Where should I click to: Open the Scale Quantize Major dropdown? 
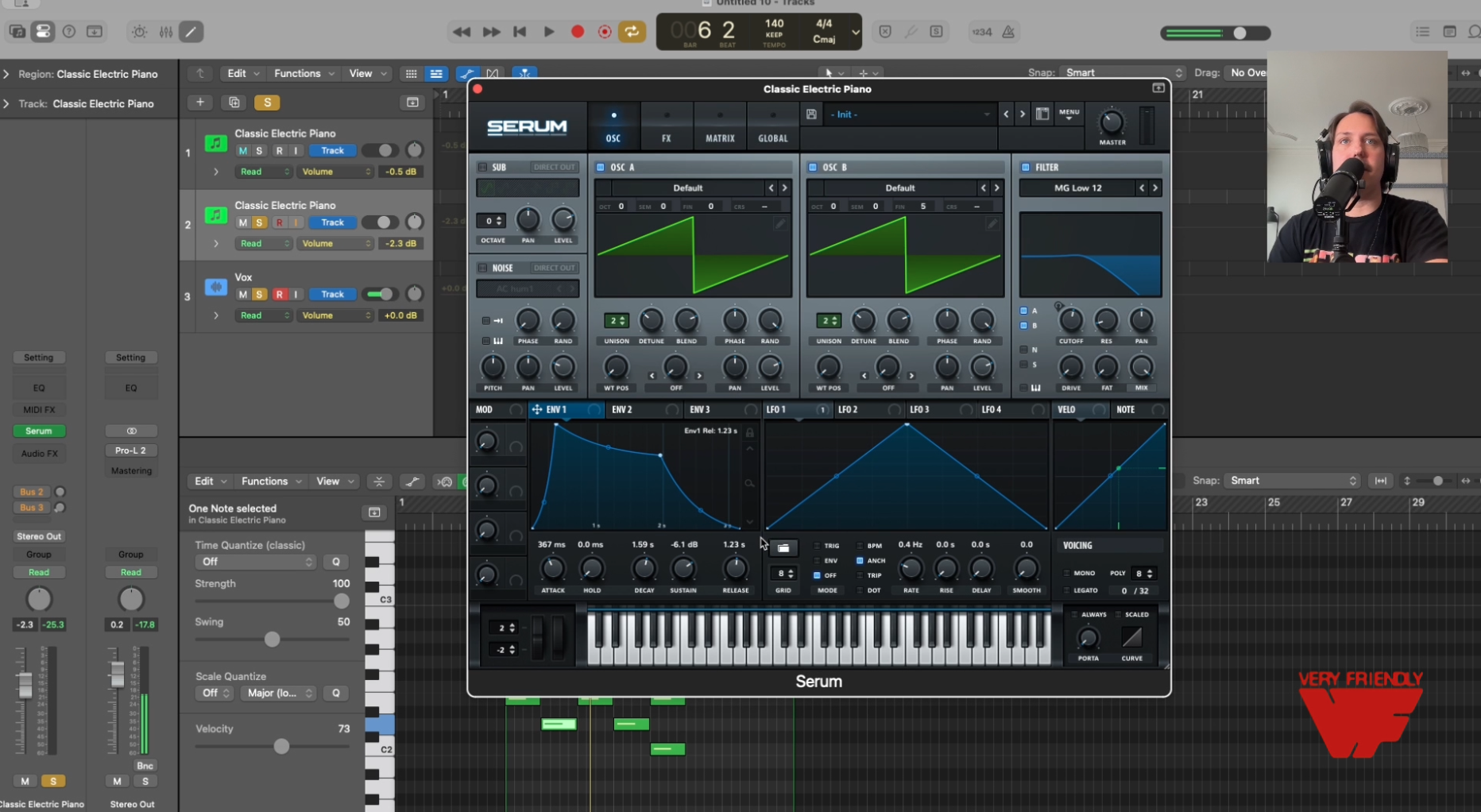277,694
